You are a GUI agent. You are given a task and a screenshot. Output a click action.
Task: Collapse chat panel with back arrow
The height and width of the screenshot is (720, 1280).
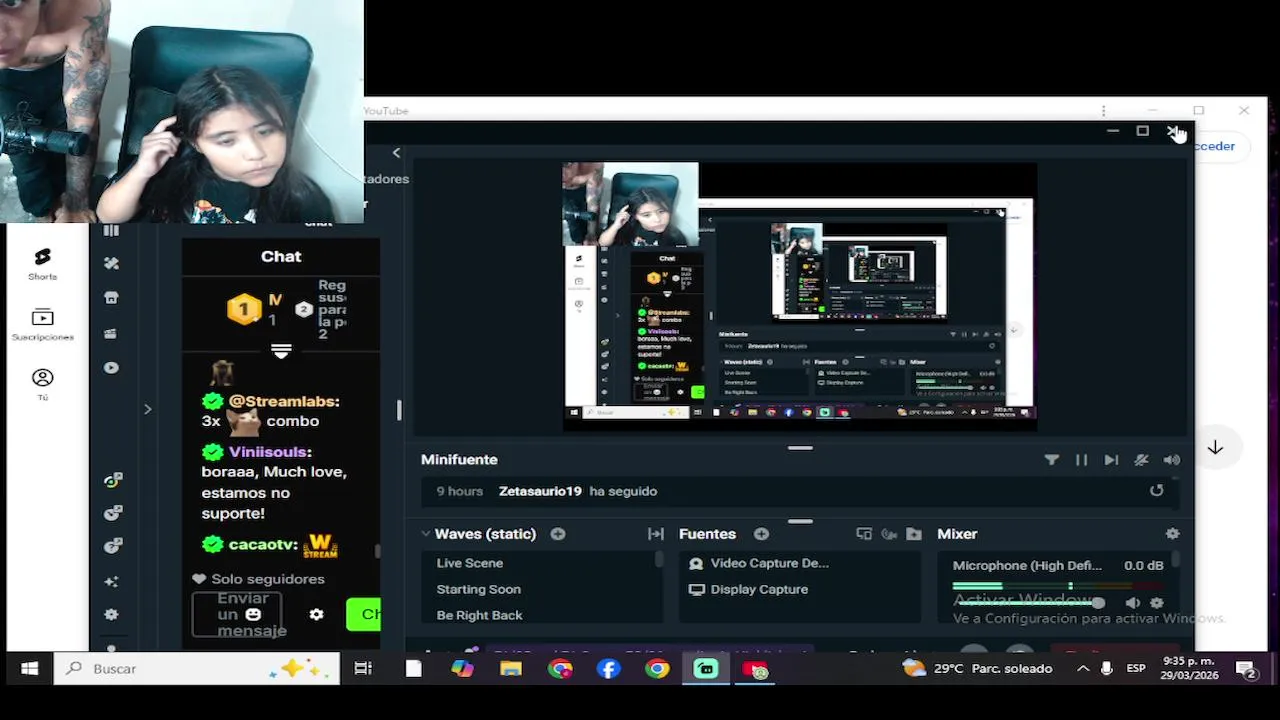point(396,153)
